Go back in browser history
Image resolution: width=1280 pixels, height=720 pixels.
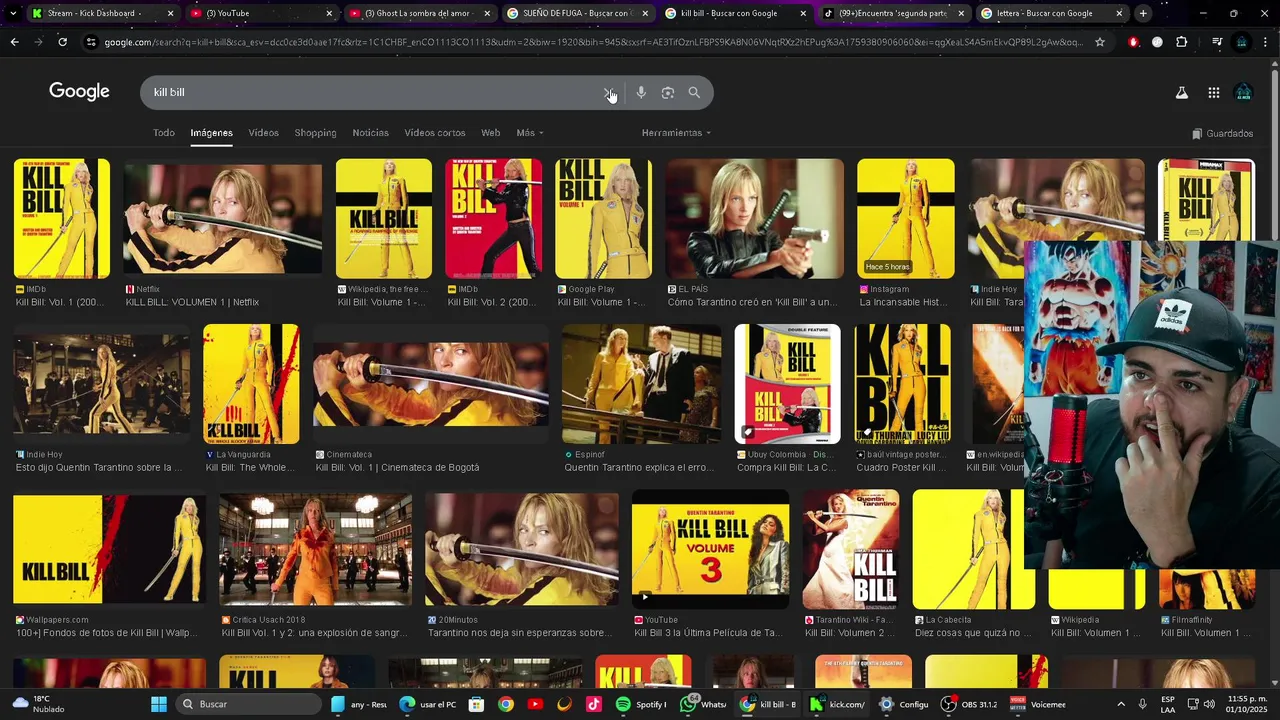tap(14, 42)
